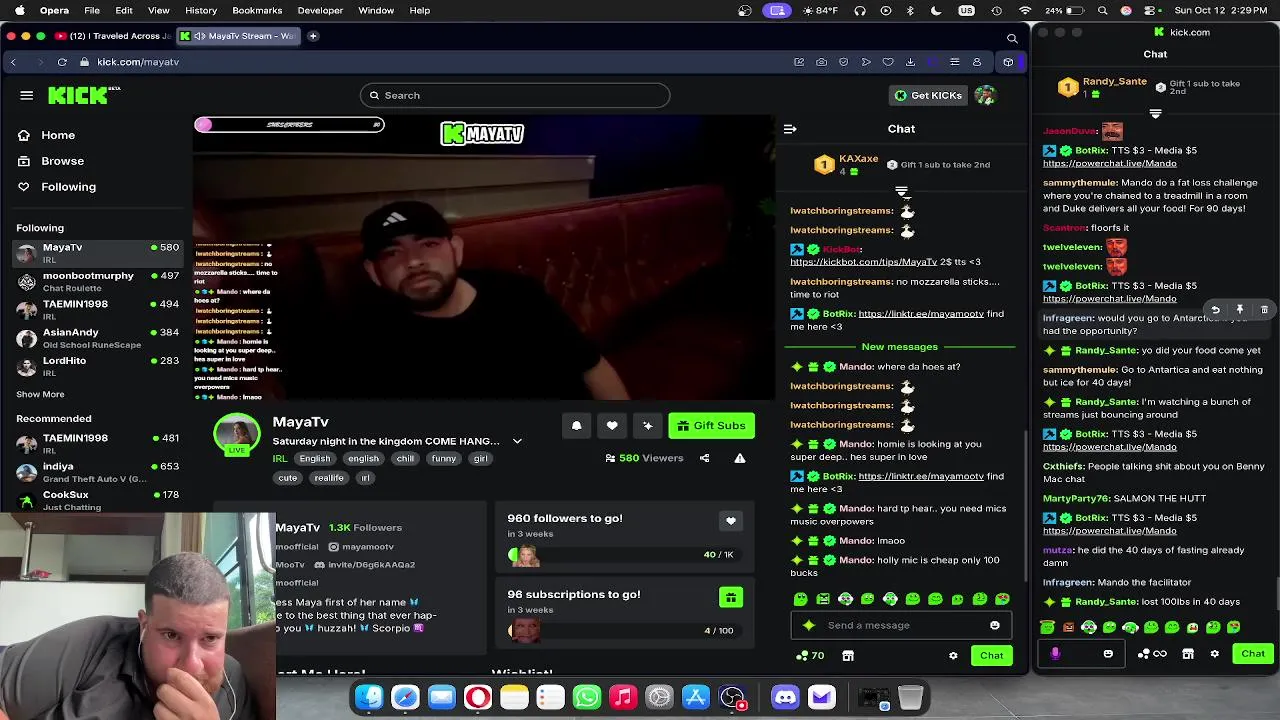Toggle notification bell for MayaTv
The width and height of the screenshot is (1280, 720).
(576, 426)
